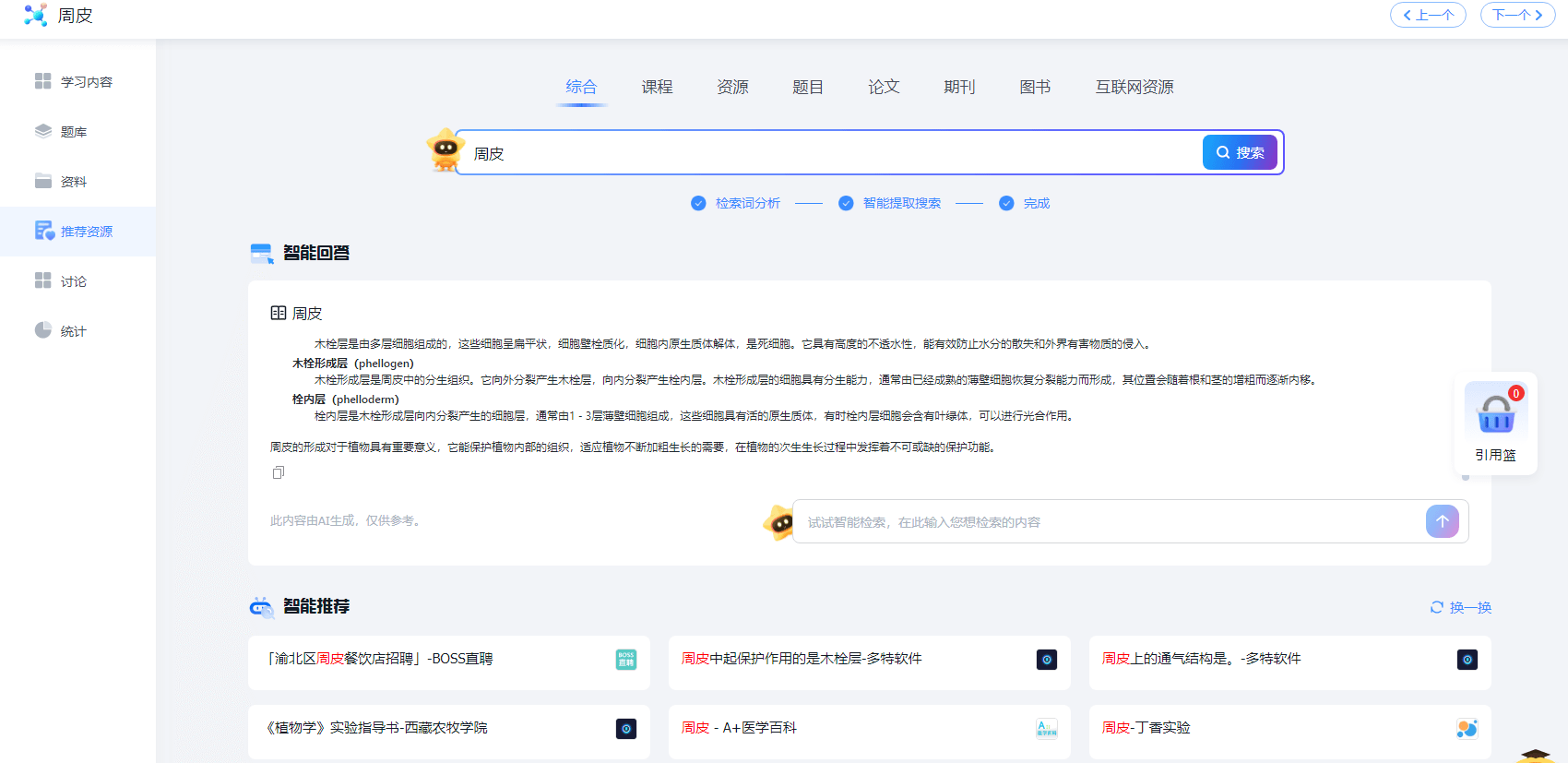Go to previous item with 上一个

pyautogui.click(x=1428, y=15)
